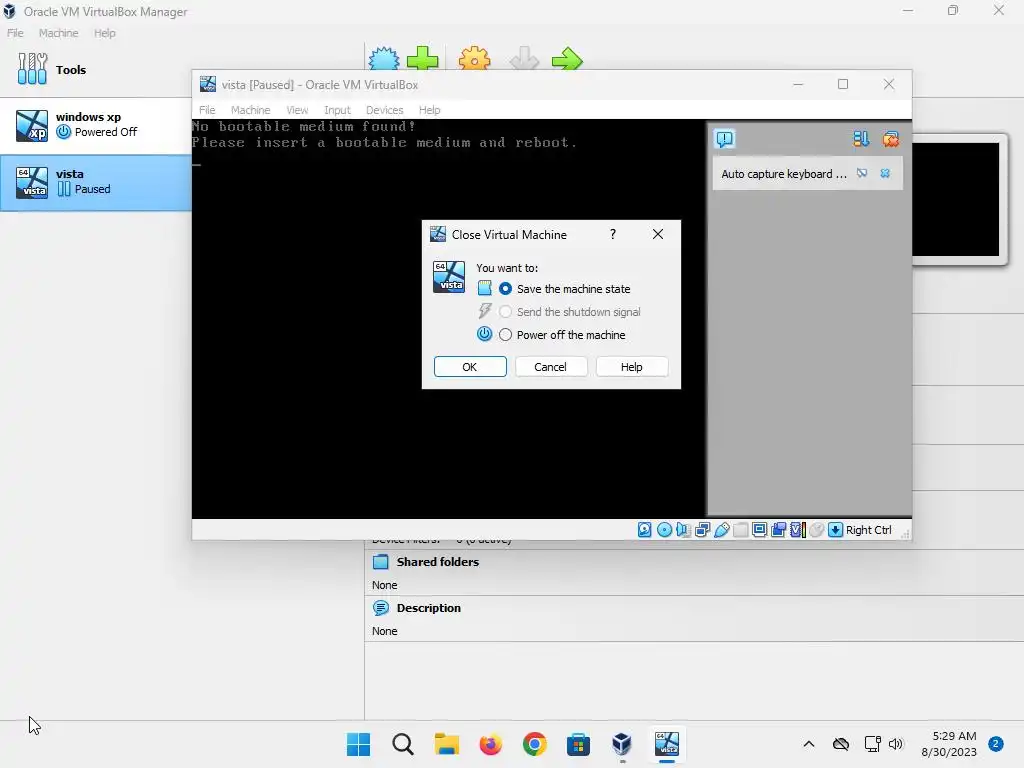This screenshot has width=1024, height=768.
Task: Click the hard disk status bar indicator
Action: pos(645,530)
